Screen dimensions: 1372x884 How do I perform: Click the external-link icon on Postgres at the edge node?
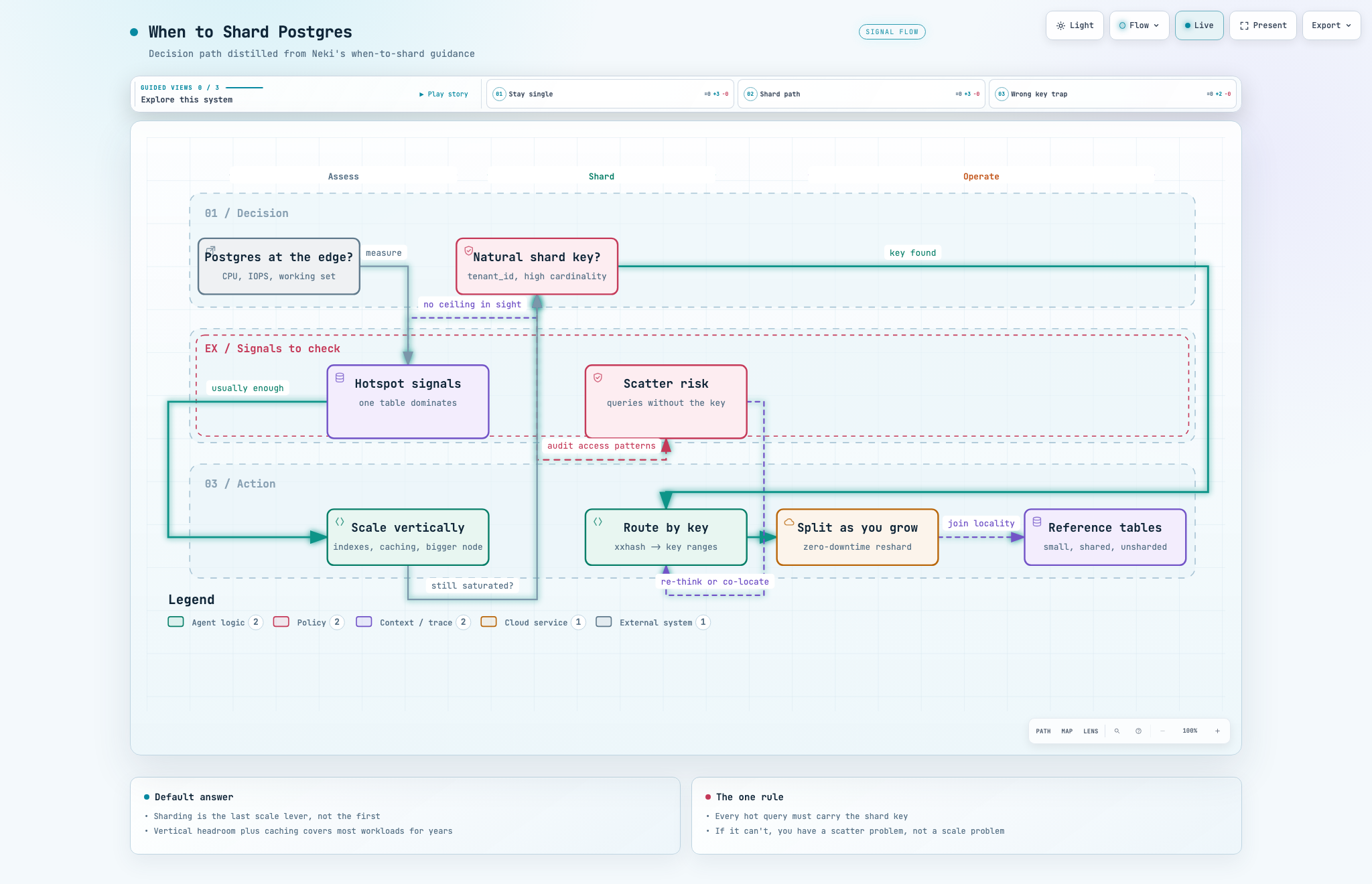pos(210,250)
